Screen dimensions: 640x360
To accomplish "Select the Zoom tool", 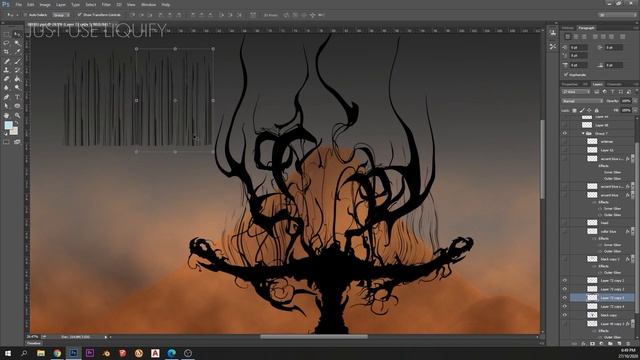I will [x=17, y=116].
